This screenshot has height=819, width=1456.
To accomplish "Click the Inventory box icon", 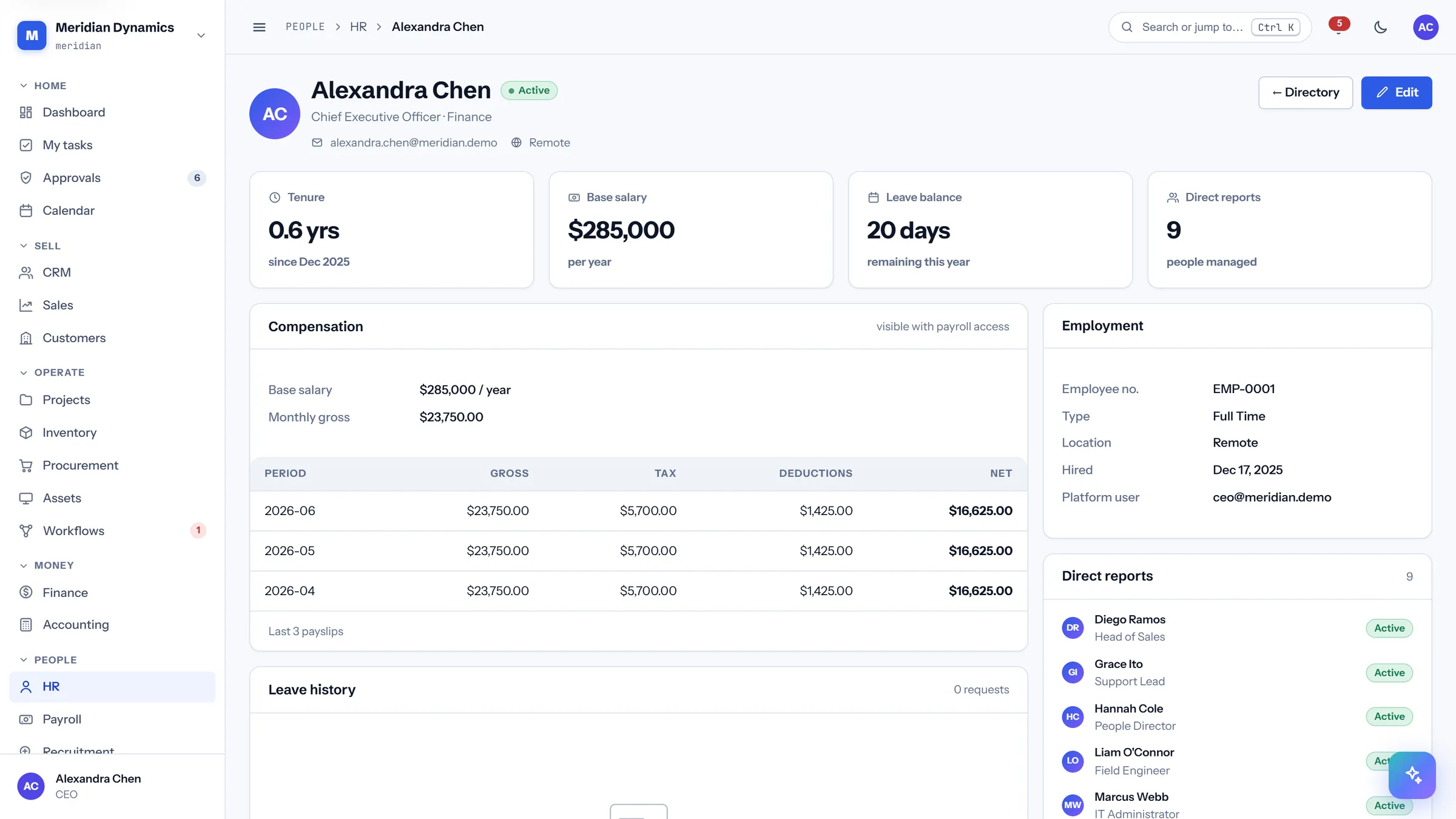I will point(25,433).
